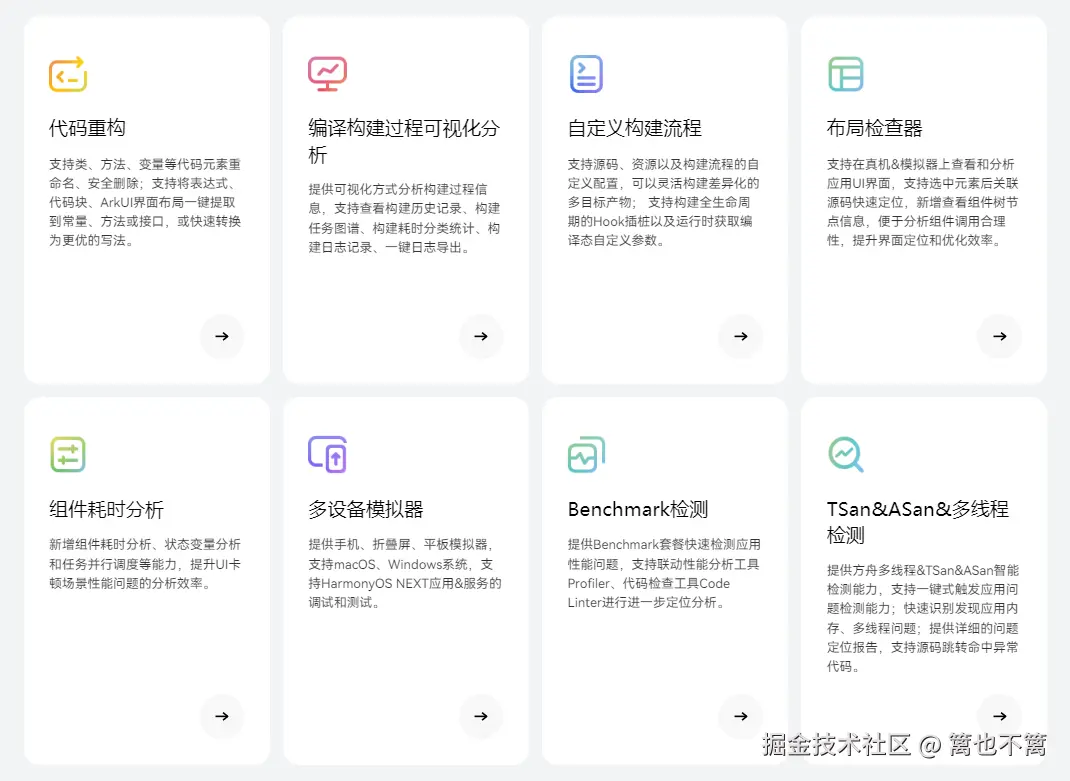Click the description starting 支持在真机&模拟器上查看
This screenshot has height=781, width=1070.
point(923,202)
